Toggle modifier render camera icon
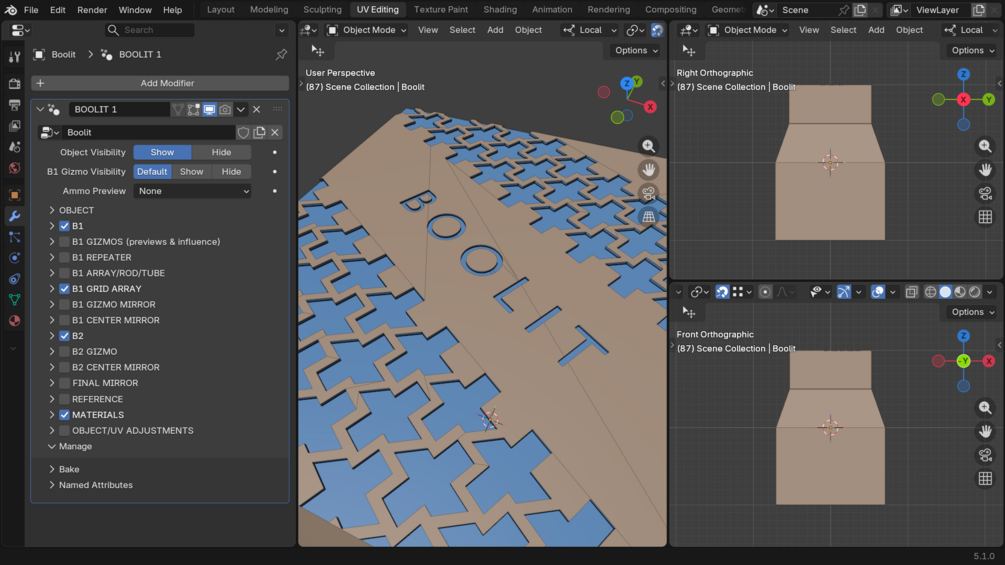1005x565 pixels. 225,110
